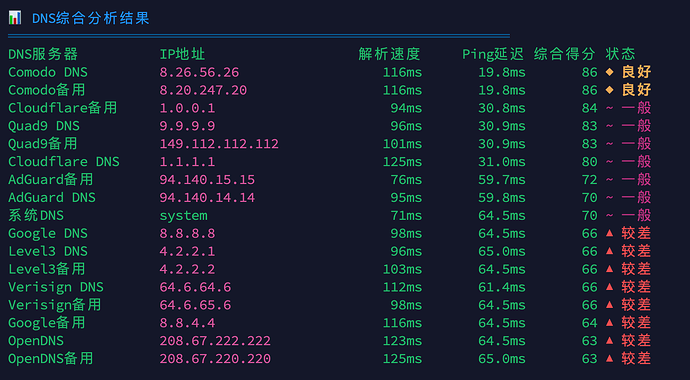Screen dimensions: 690x380
Task: Select IP address 1.0.0.1
Action: [x=187, y=108]
